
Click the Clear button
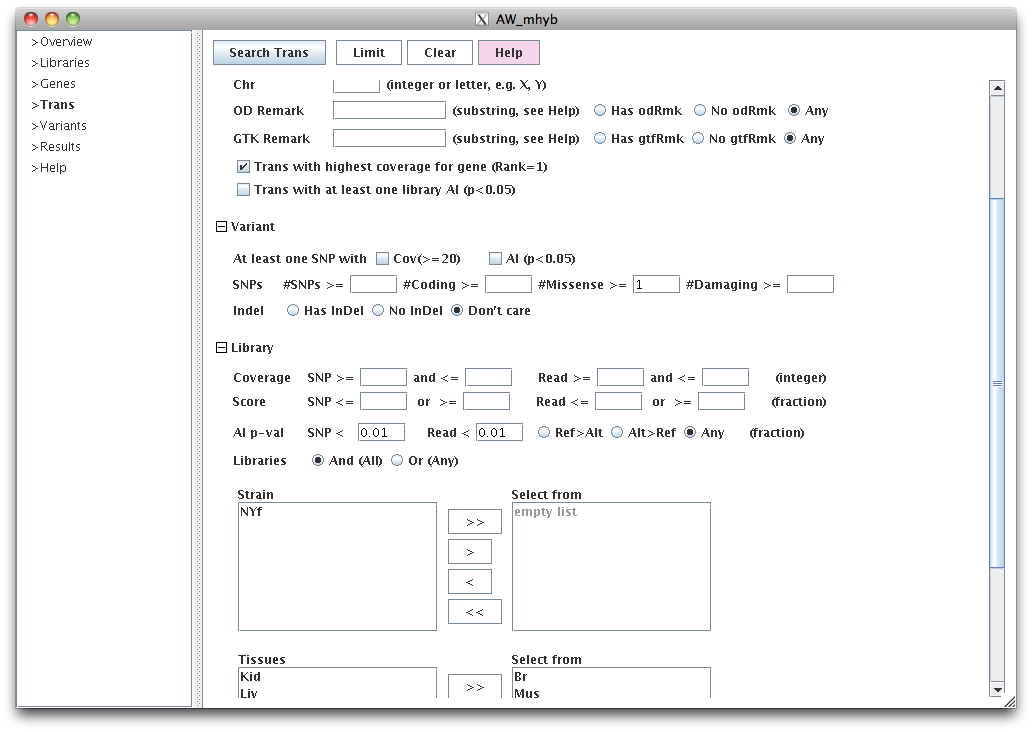(439, 53)
